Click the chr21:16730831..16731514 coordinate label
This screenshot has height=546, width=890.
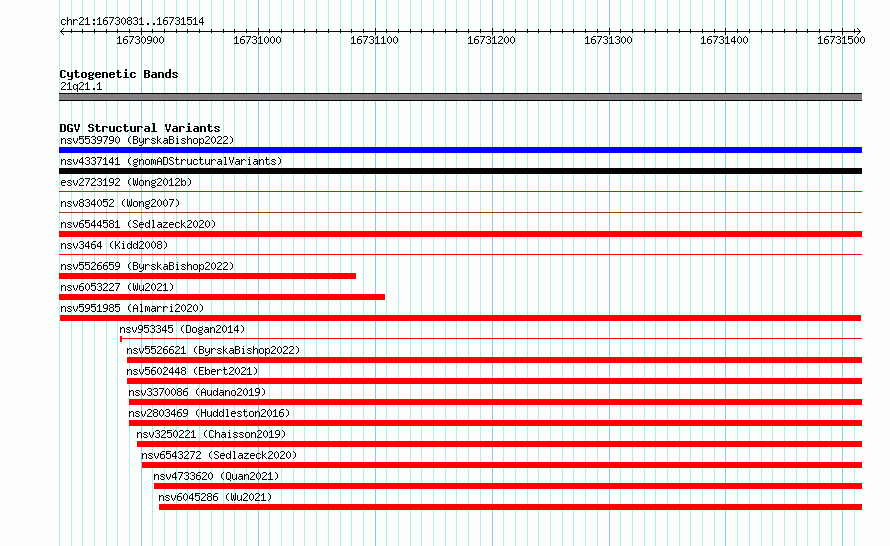pos(132,22)
